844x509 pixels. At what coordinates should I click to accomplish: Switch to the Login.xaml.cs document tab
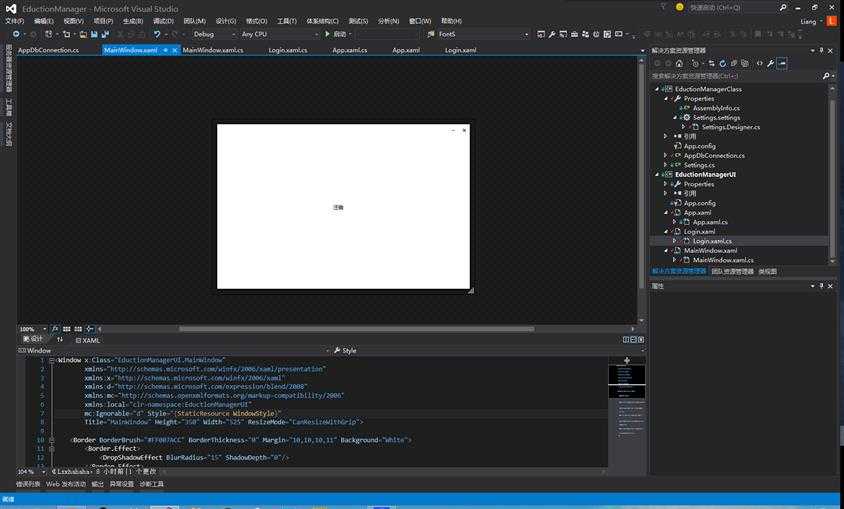click(x=288, y=50)
